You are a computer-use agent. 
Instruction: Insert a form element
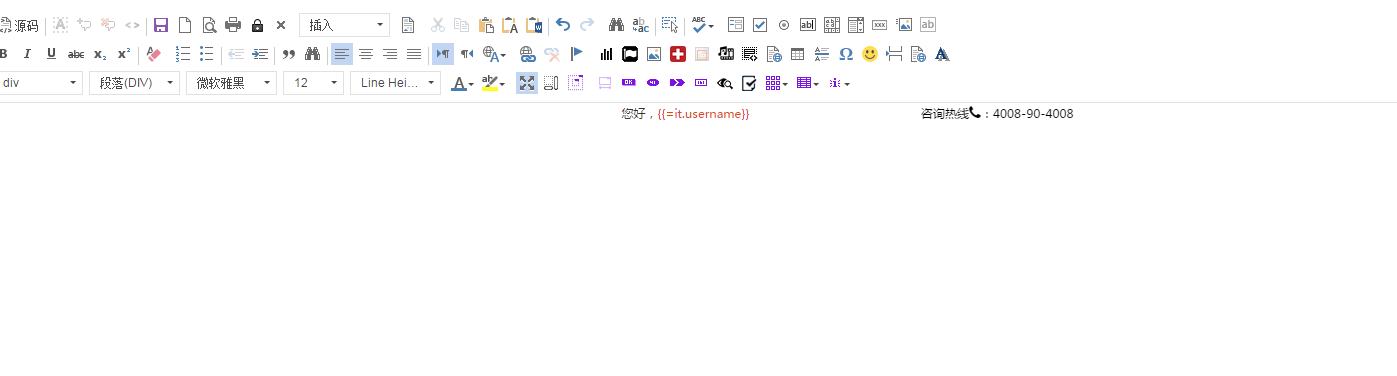[x=736, y=25]
